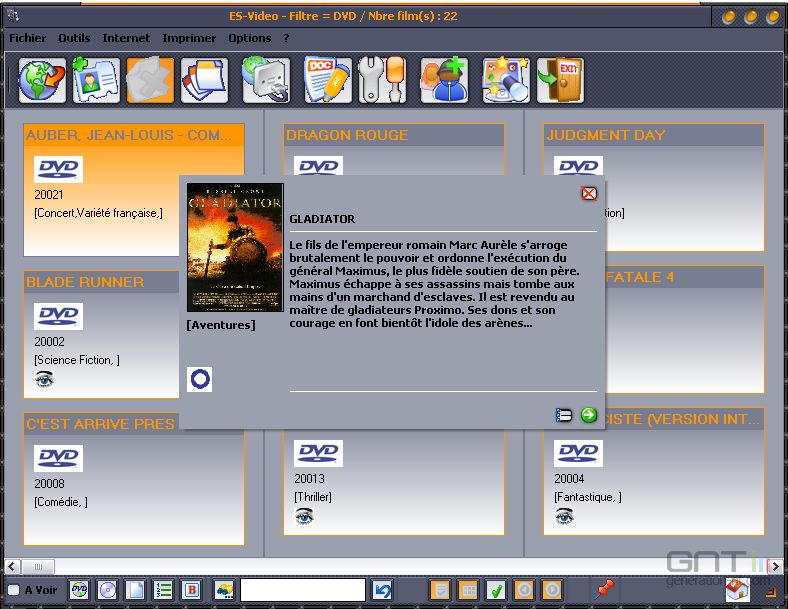This screenshot has height=609, width=788.
Task: Select the C'EST ARRIVE PRES card title
Action: coord(101,424)
